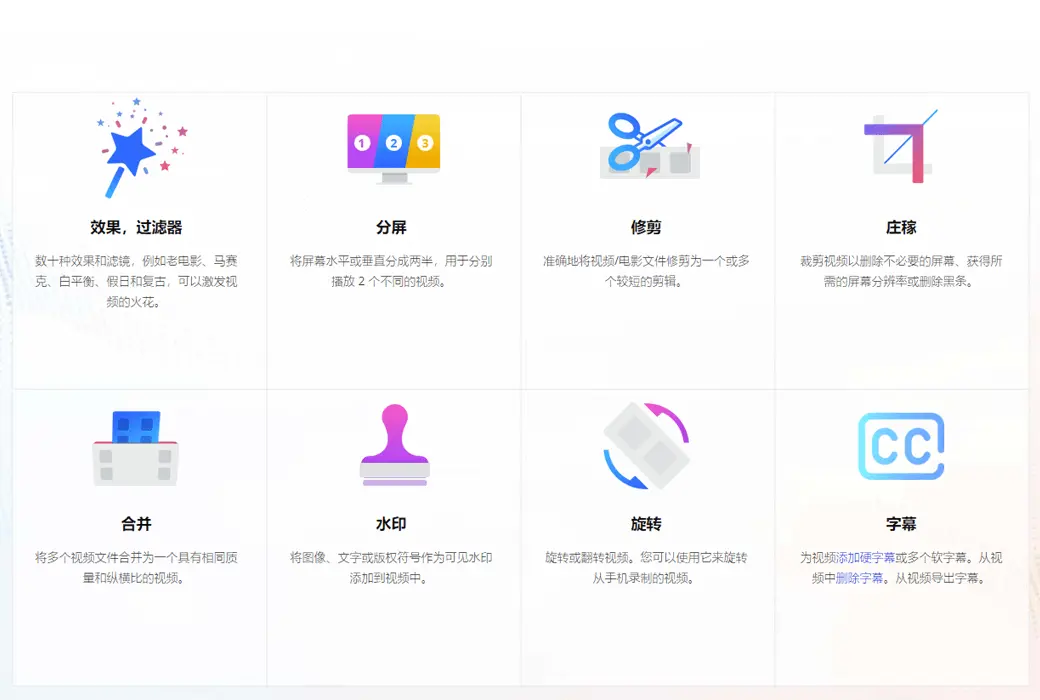Select the 合并 heading
Viewport: 1040px width, 700px height.
pos(136,524)
